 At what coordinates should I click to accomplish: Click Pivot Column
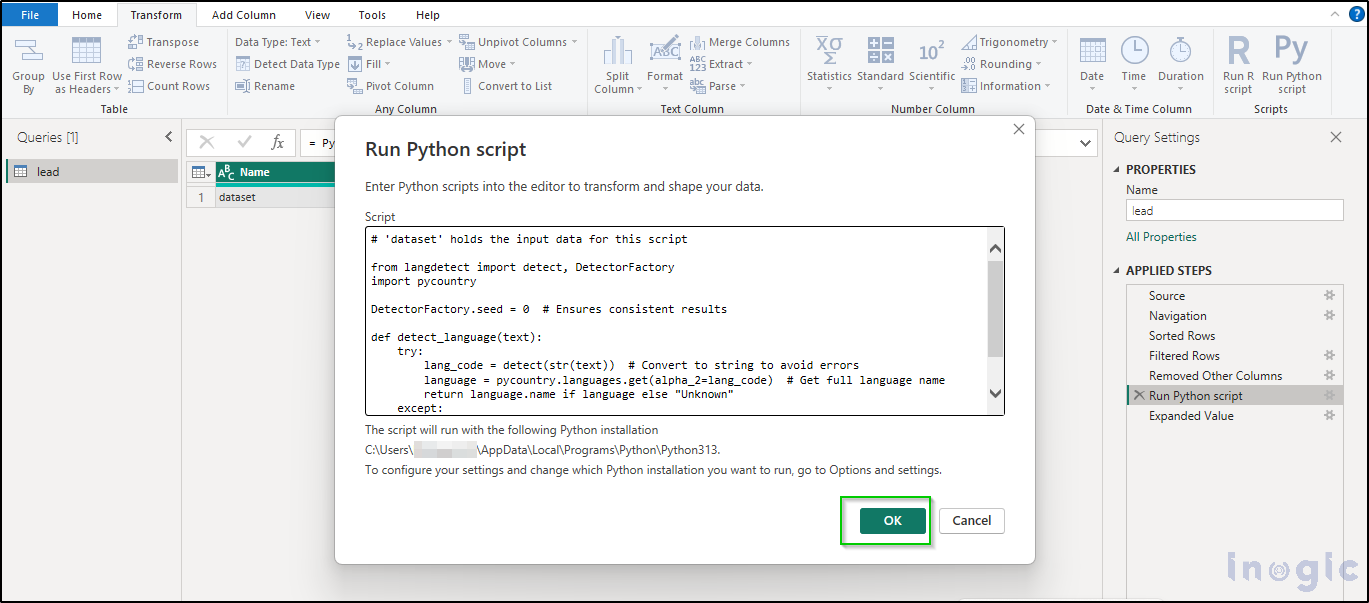(390, 86)
